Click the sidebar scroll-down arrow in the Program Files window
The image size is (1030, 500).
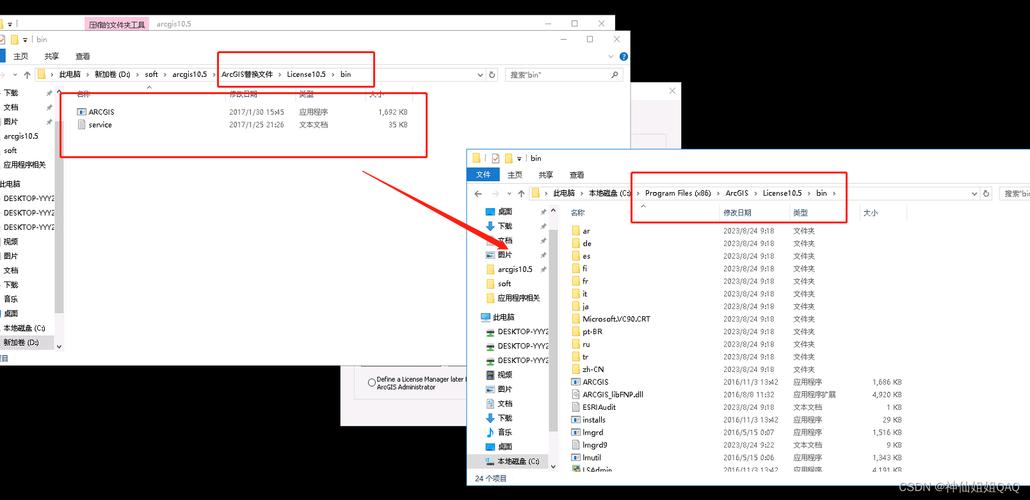(553, 466)
